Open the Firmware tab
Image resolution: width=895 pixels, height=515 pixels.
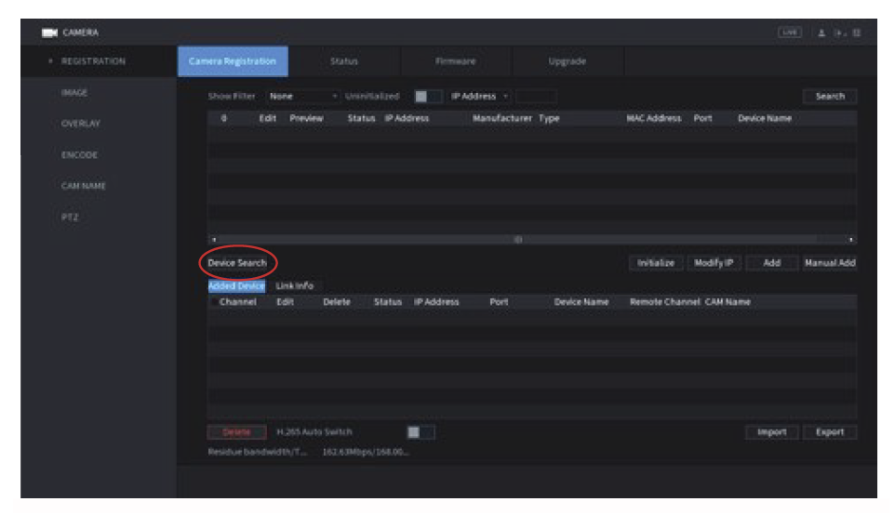pyautogui.click(x=455, y=61)
